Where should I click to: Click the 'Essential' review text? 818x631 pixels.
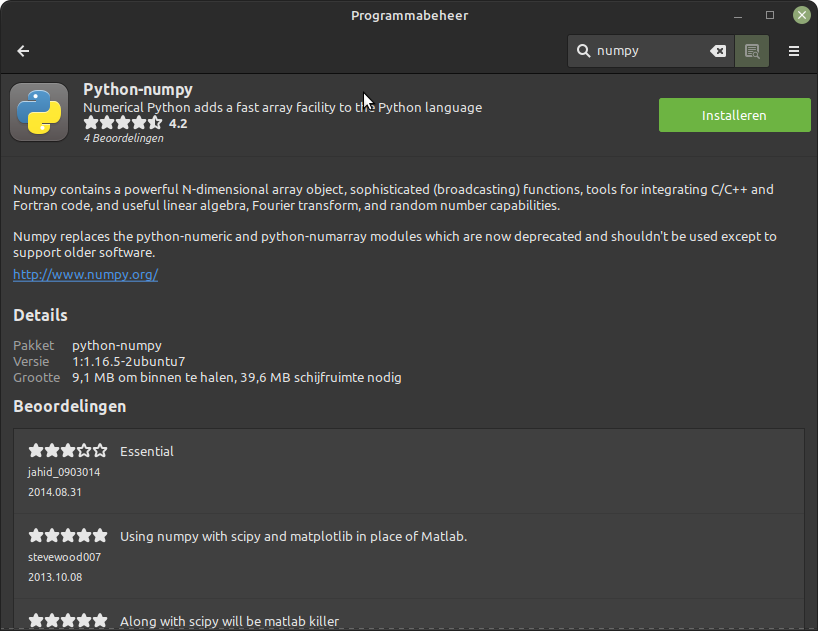147,452
